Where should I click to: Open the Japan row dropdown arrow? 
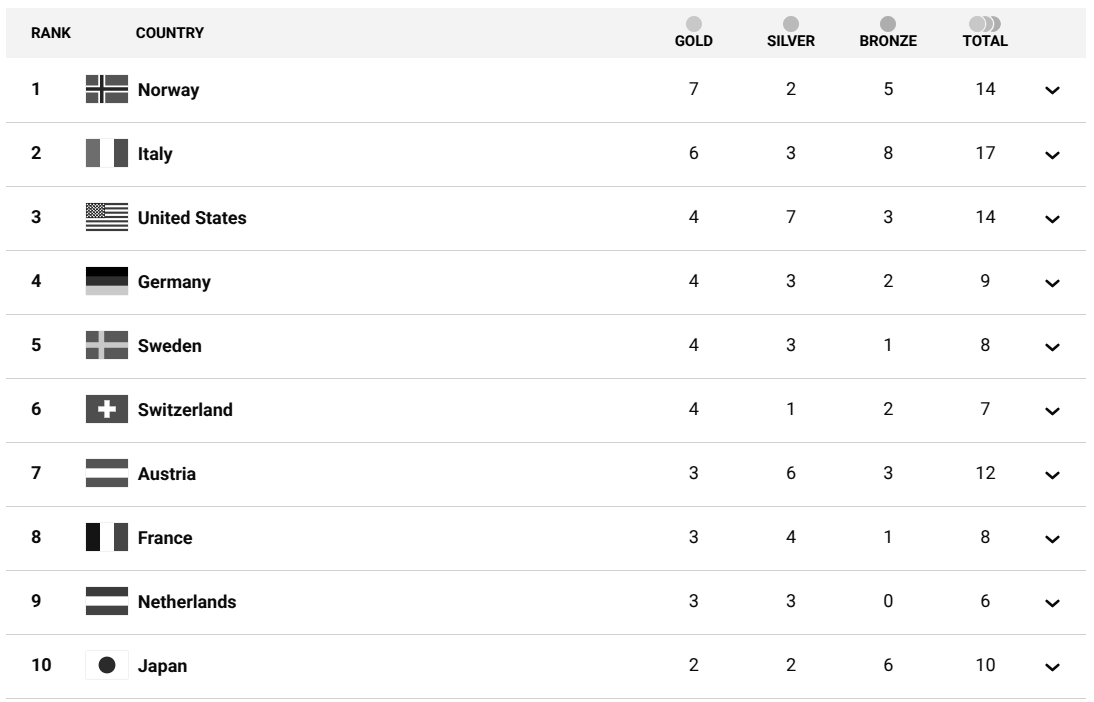(x=1051, y=666)
